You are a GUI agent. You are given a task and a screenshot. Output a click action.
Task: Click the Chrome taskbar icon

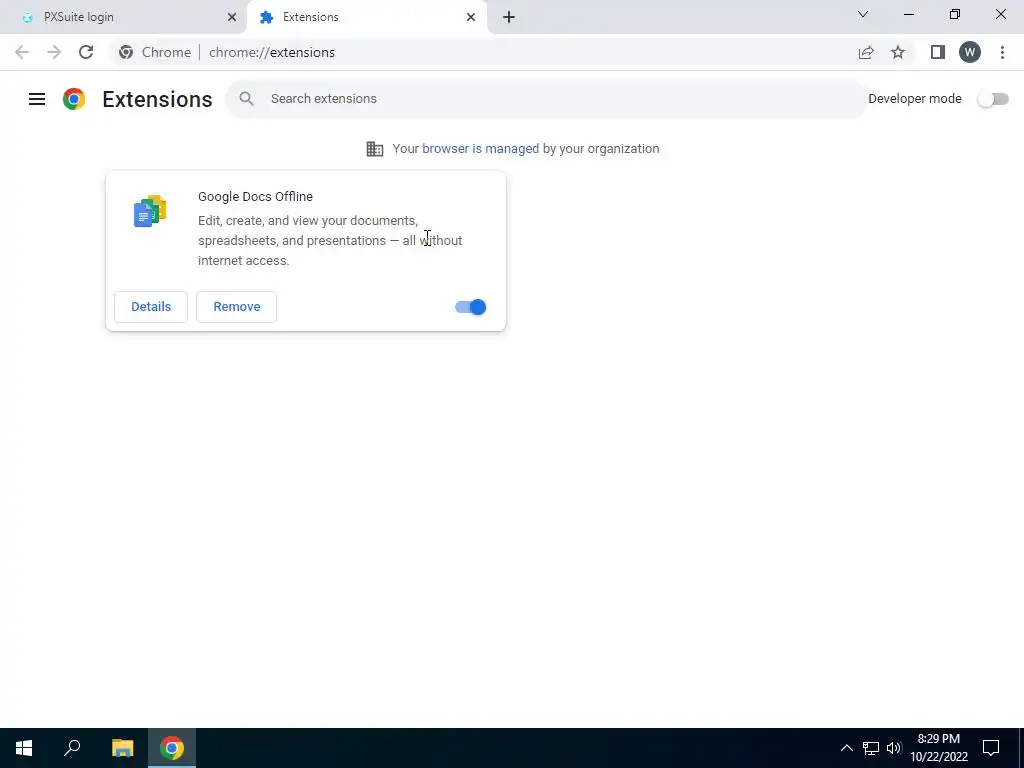tap(172, 748)
